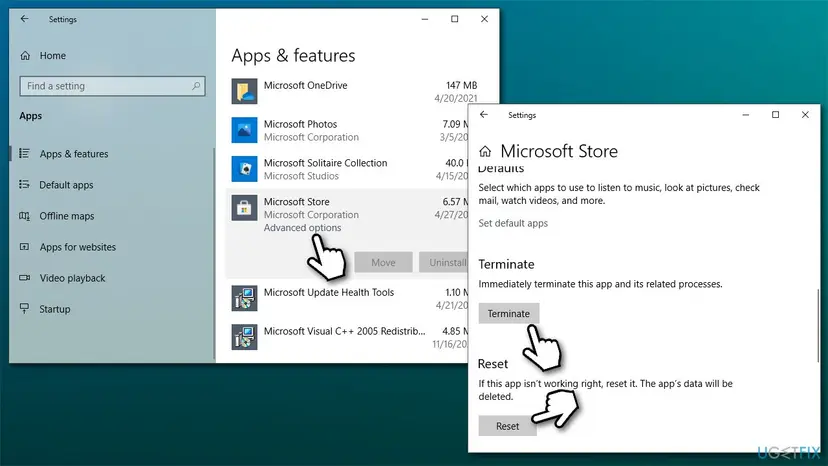Select the Microsoft Solitaire Collection icon
This screenshot has height=466, width=828.
tap(244, 169)
